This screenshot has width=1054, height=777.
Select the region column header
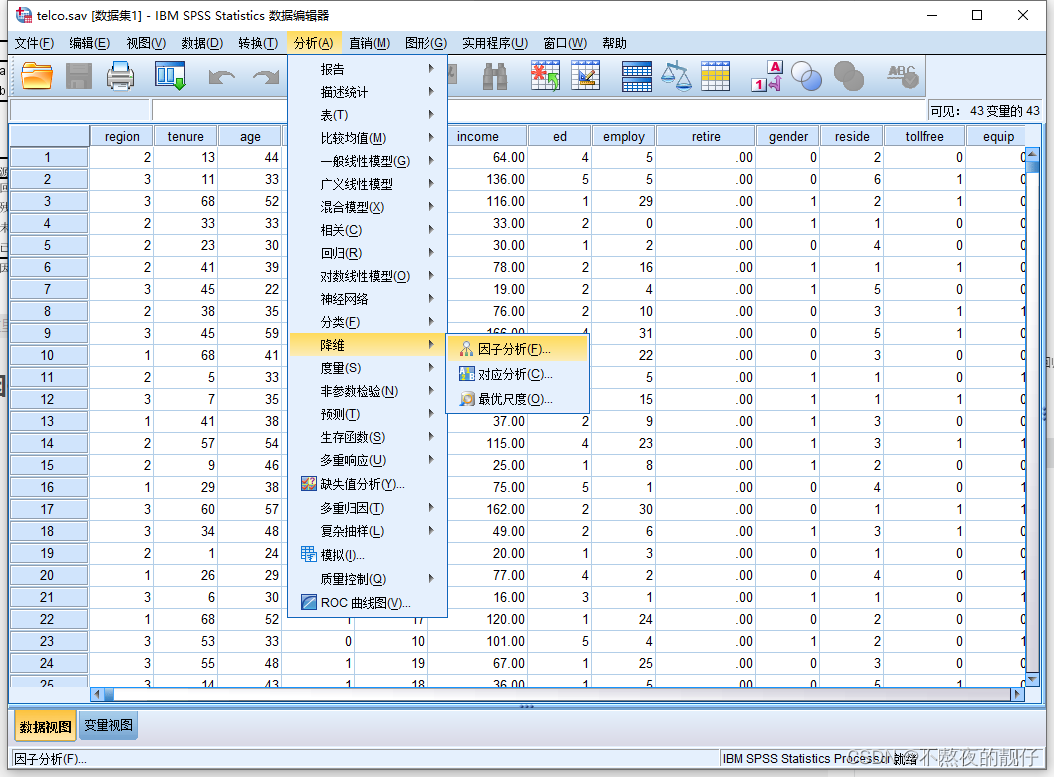(x=122, y=136)
